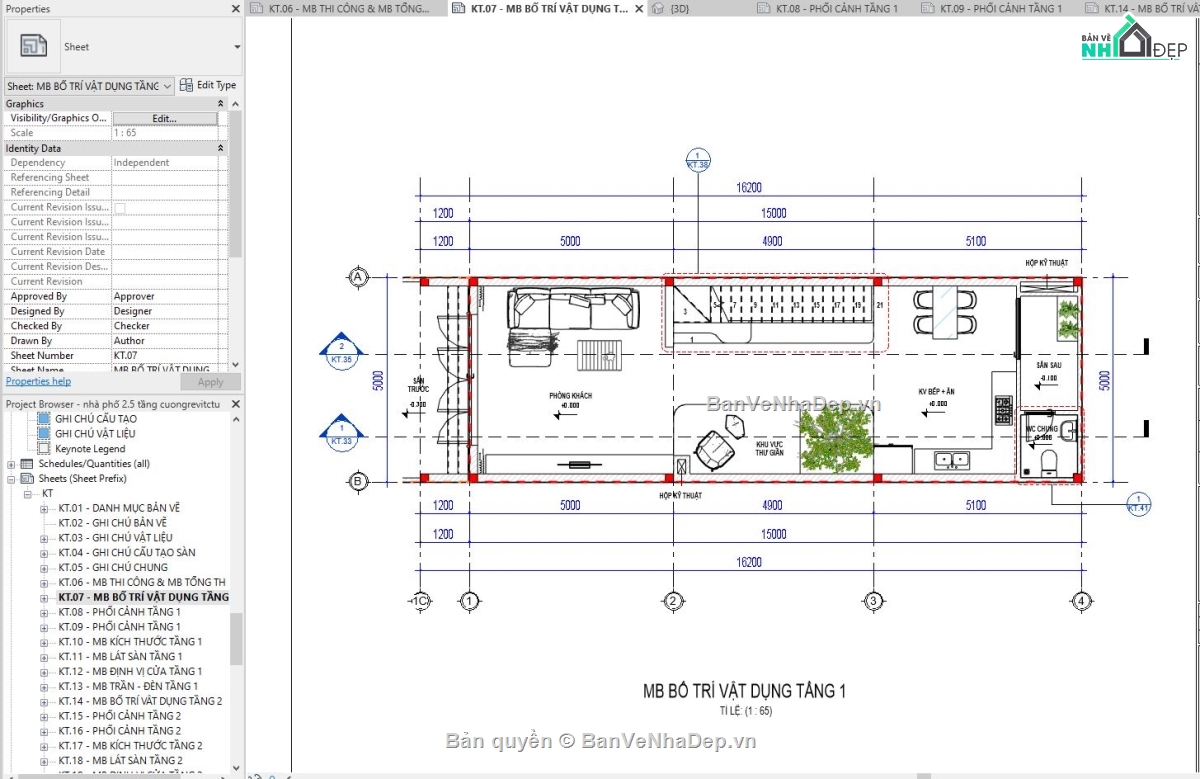Collapse the Identity Data properties group
This screenshot has width=1200, height=779.
click(221, 148)
